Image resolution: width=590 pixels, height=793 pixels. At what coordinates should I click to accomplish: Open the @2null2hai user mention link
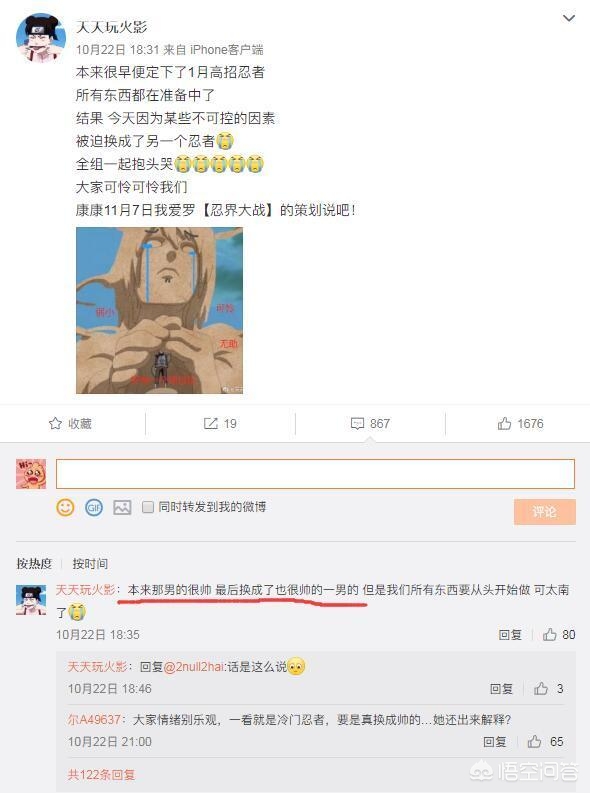coord(194,667)
